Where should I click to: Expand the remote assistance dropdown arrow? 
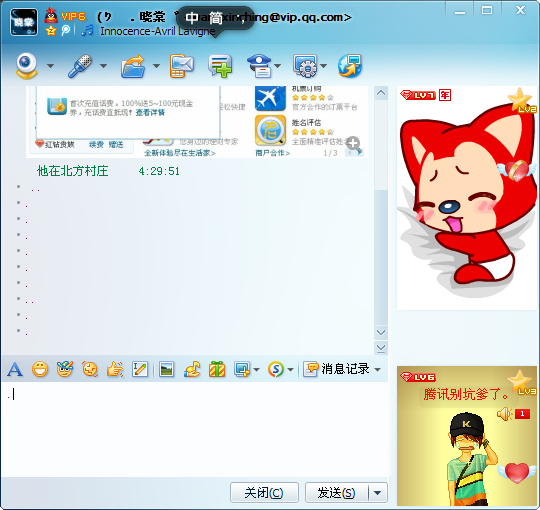(x=323, y=66)
